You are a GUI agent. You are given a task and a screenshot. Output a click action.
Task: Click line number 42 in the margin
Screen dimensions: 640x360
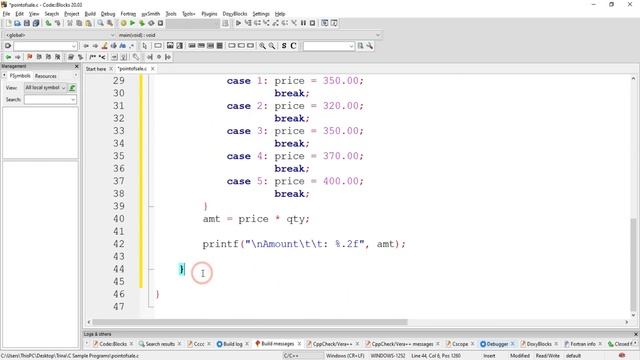119,244
